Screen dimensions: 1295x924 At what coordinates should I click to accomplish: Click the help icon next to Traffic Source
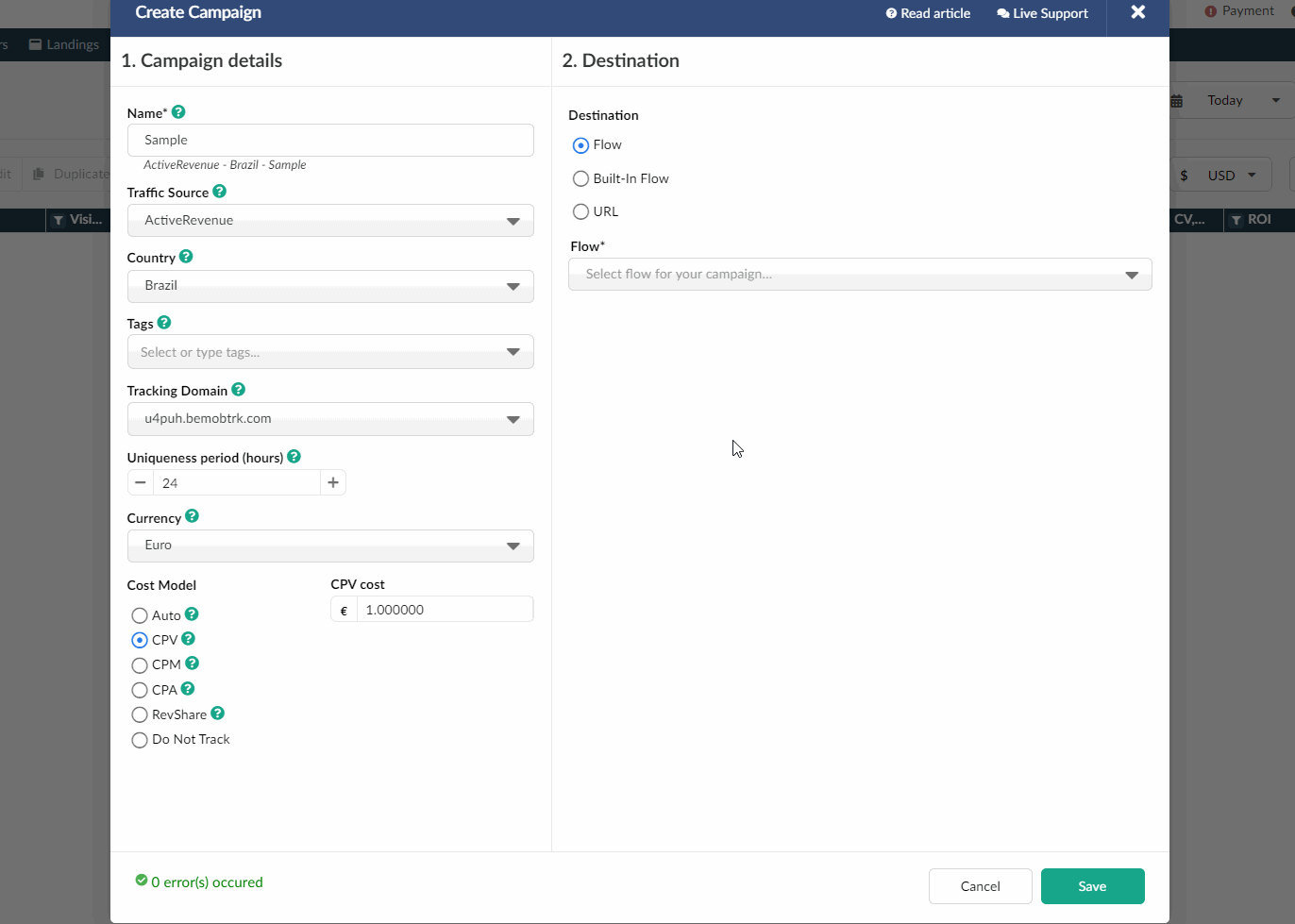[x=219, y=191]
